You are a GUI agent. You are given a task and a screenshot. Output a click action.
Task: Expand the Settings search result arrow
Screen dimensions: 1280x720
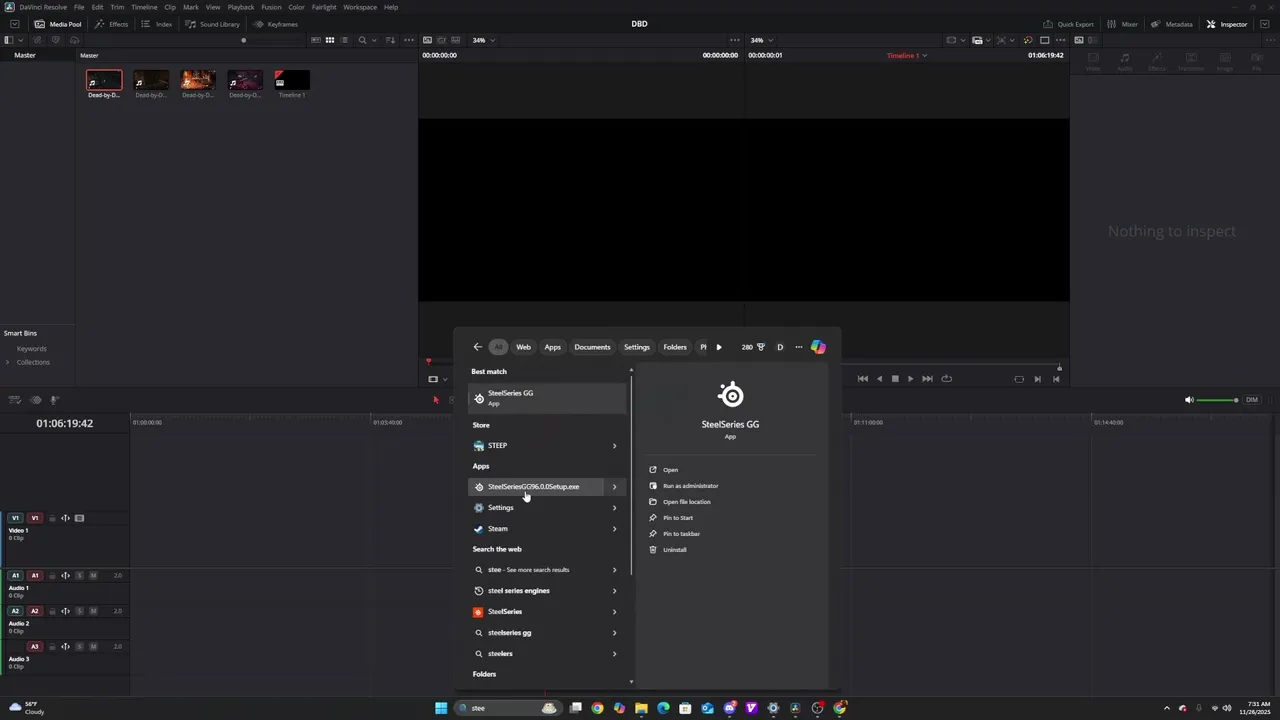pyautogui.click(x=614, y=508)
